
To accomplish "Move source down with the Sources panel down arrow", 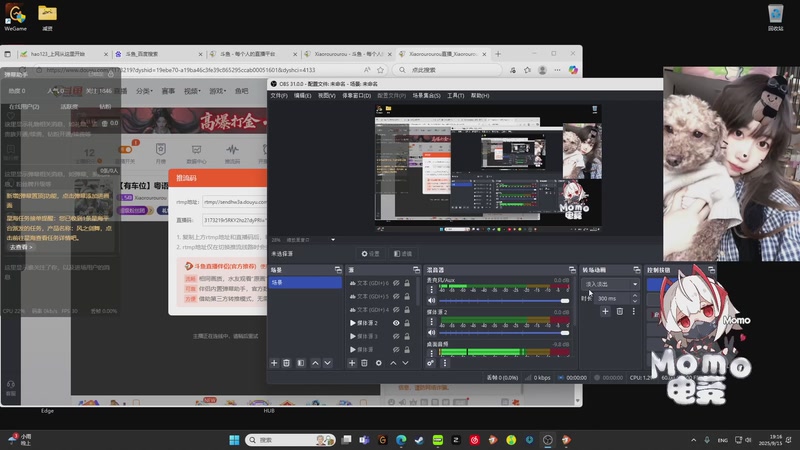I will [x=405, y=363].
